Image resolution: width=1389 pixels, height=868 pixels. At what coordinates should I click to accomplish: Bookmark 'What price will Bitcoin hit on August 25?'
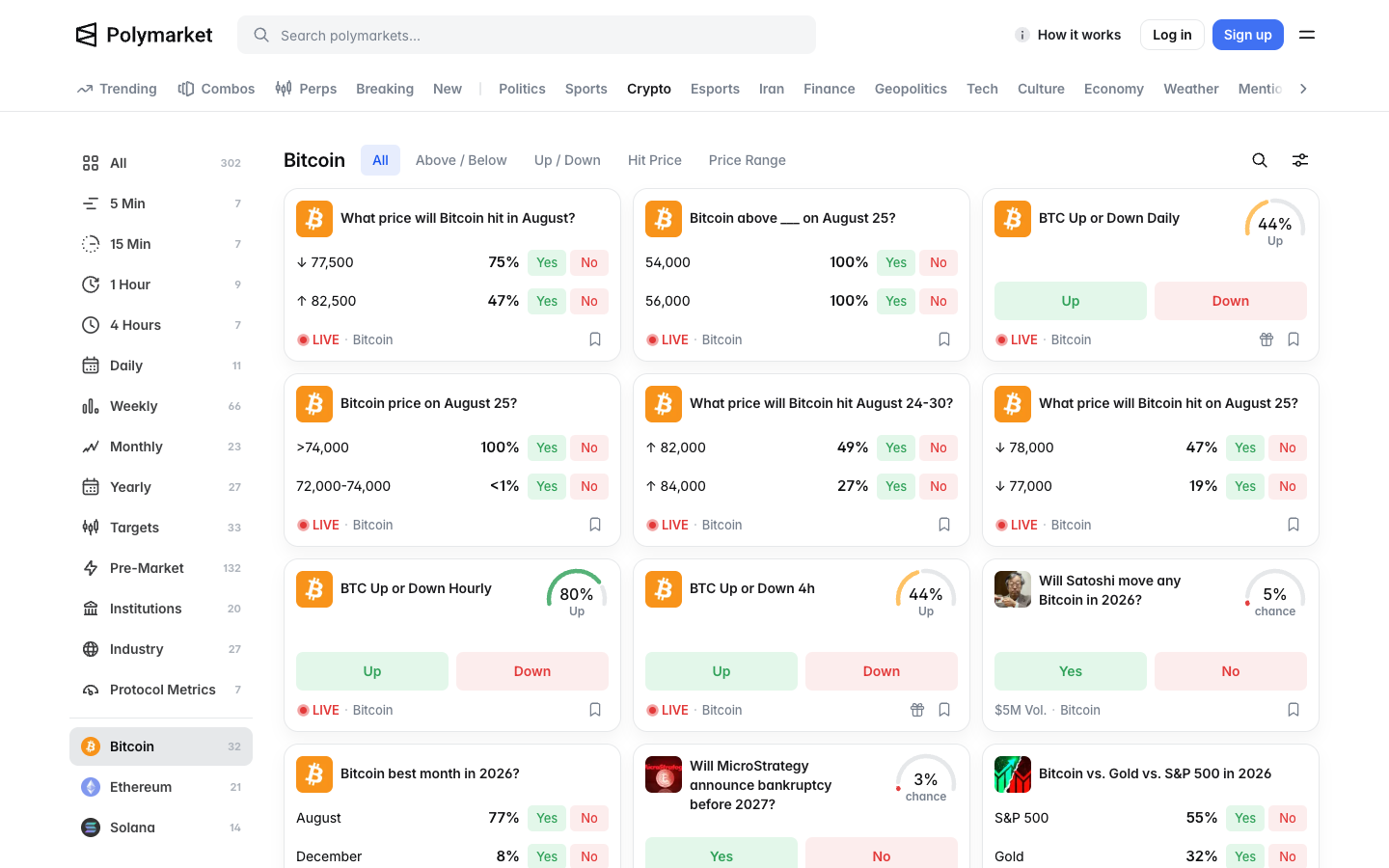point(1294,525)
